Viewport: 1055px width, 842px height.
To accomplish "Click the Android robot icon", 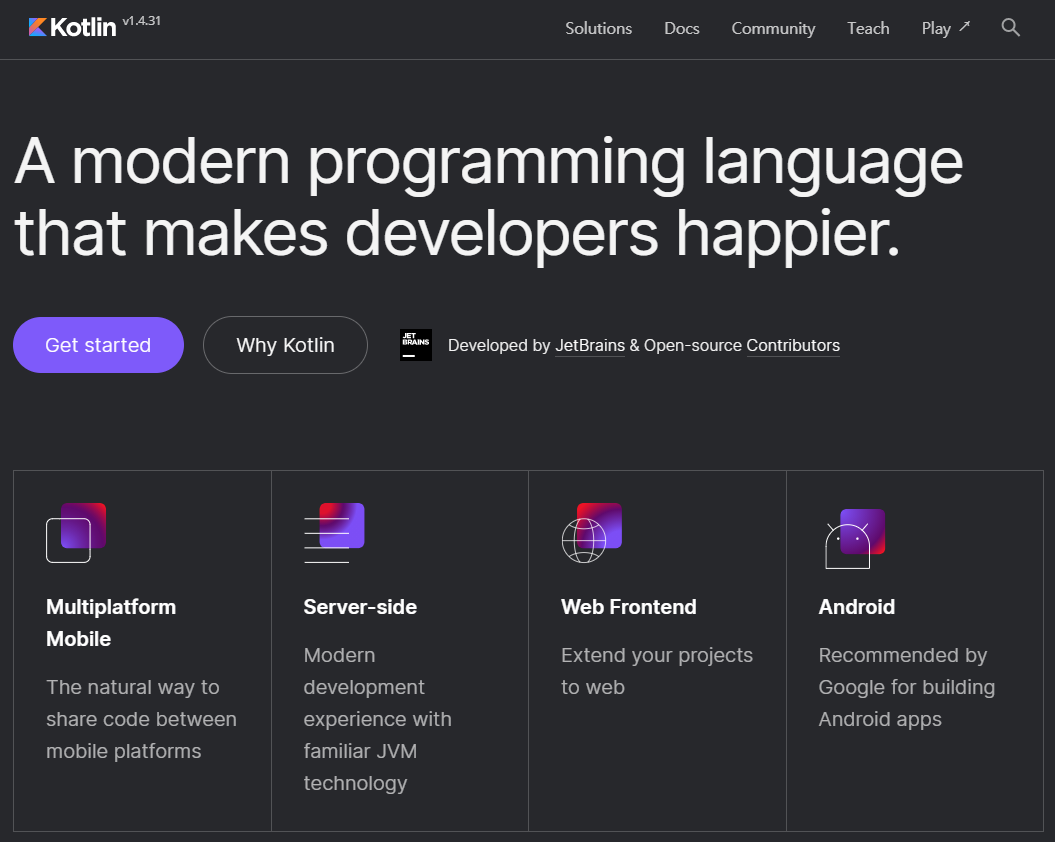I will 854,538.
